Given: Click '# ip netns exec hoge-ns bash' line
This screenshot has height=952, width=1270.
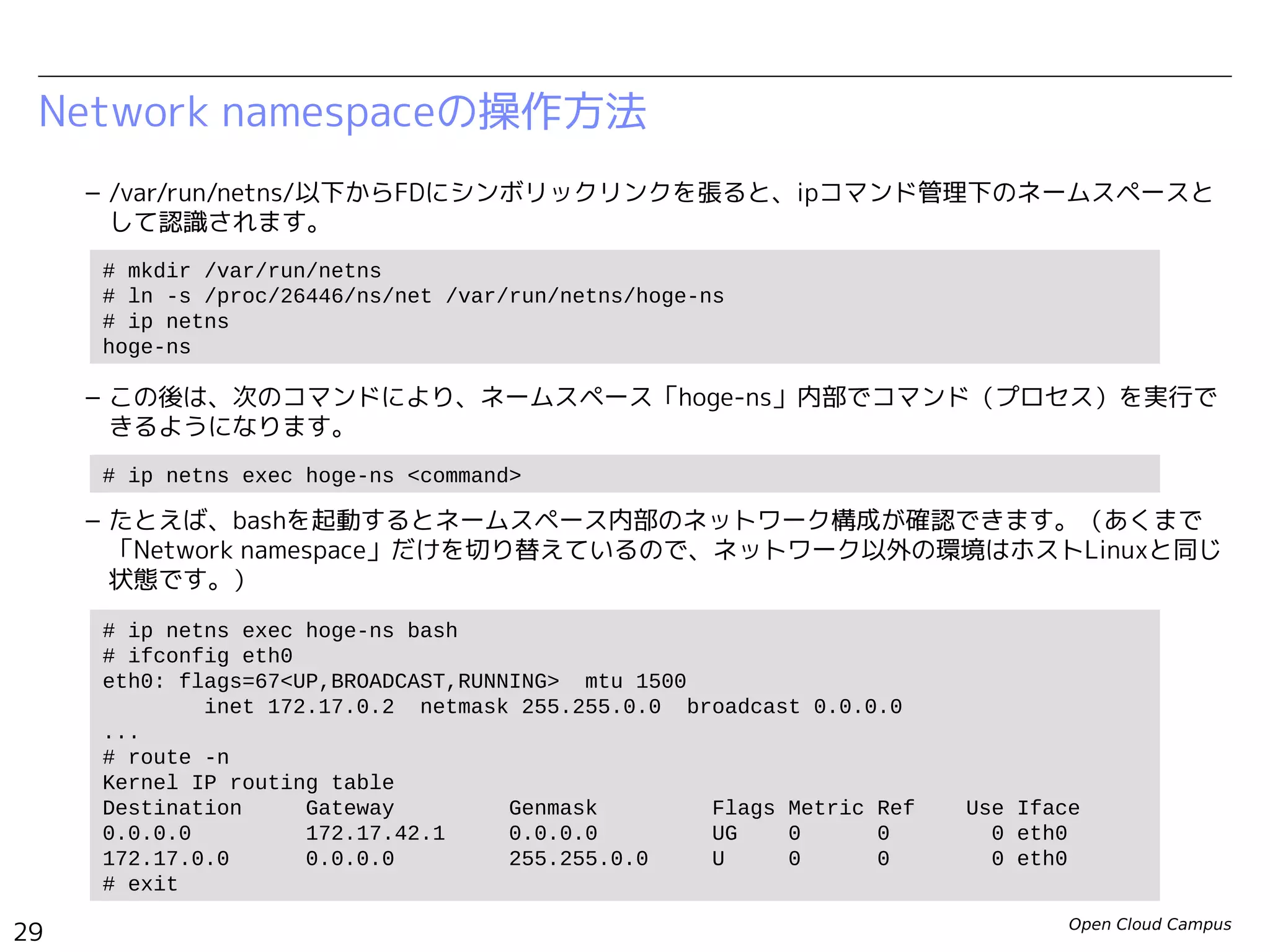Looking at the screenshot, I should 280,630.
